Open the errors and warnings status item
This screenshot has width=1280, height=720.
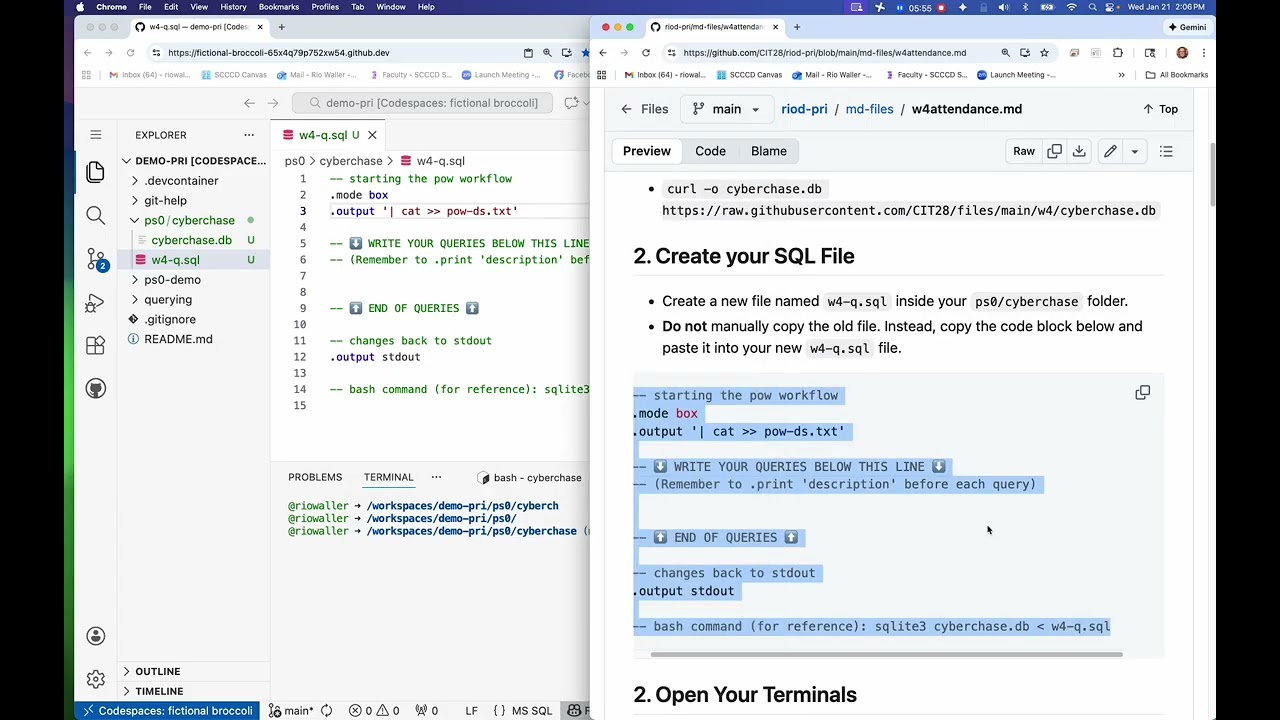point(374,711)
